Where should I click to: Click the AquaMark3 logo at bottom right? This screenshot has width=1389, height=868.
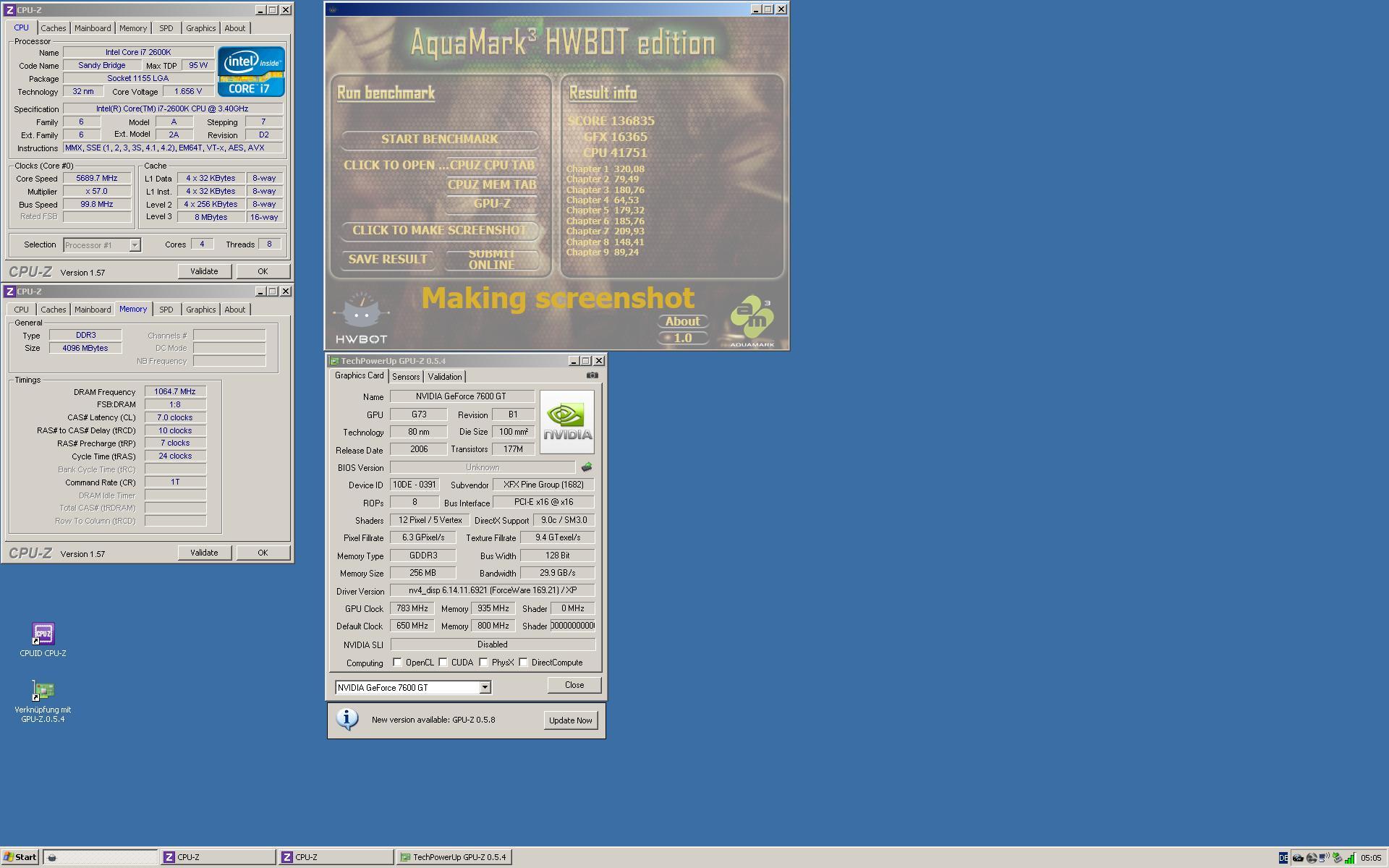(x=752, y=320)
